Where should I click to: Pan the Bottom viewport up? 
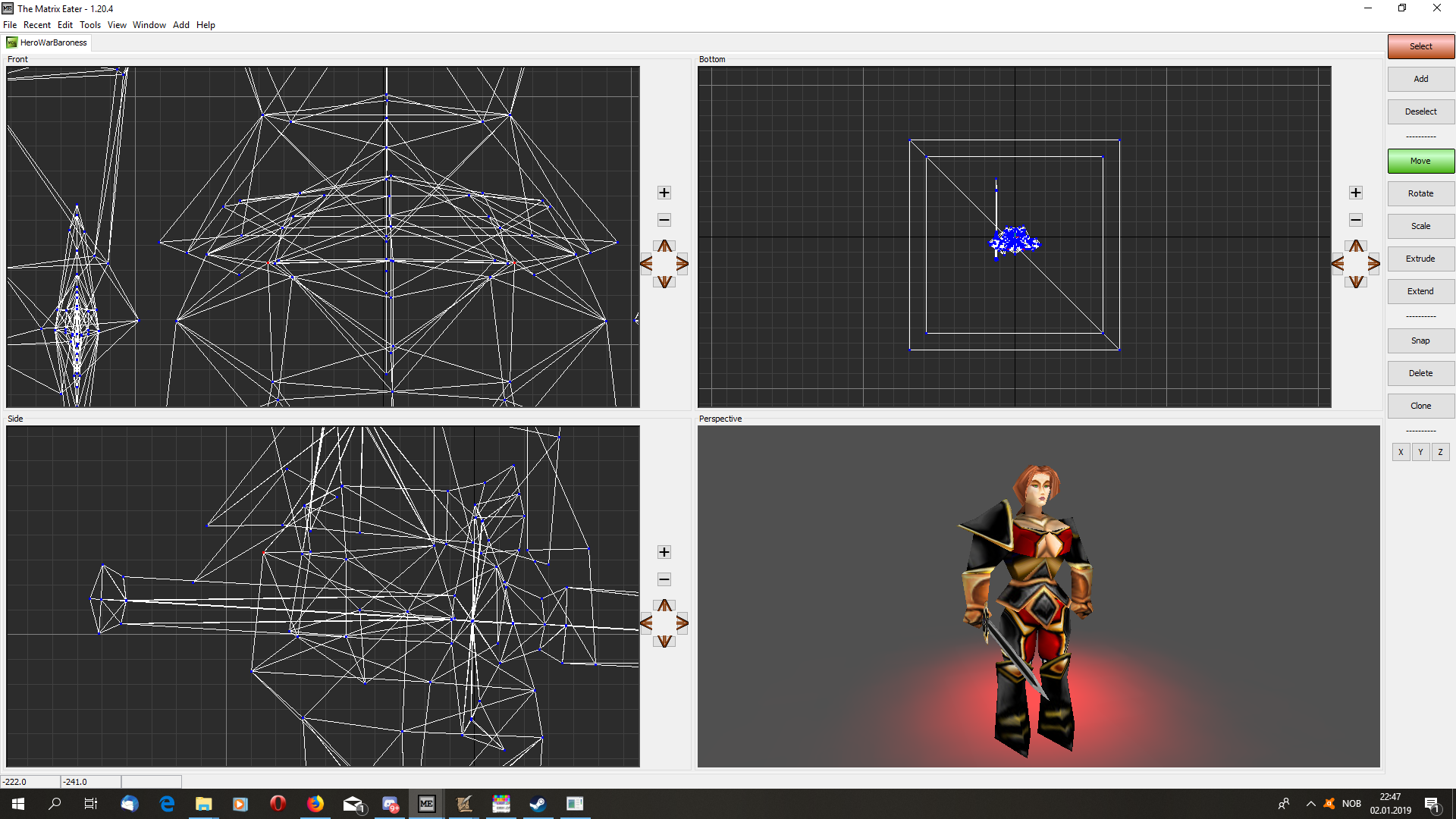(x=1356, y=246)
